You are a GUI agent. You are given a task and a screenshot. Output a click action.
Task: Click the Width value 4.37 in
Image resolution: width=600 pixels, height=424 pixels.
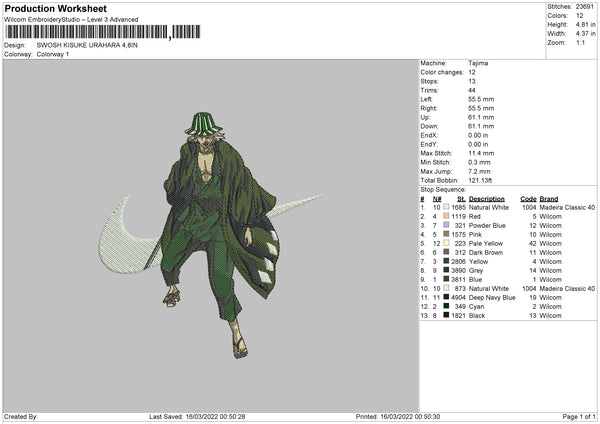pyautogui.click(x=585, y=34)
